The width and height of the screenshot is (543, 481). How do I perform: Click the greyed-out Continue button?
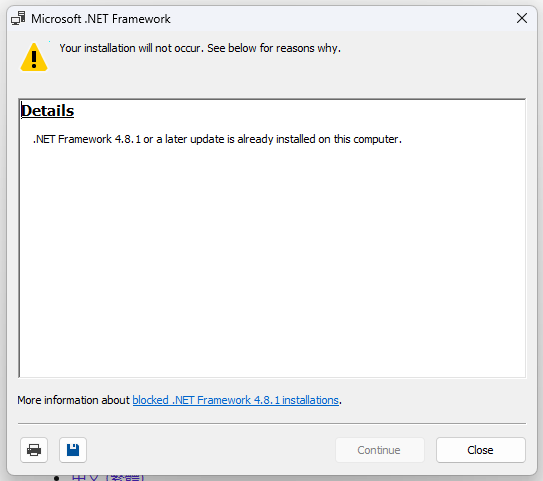click(x=380, y=450)
